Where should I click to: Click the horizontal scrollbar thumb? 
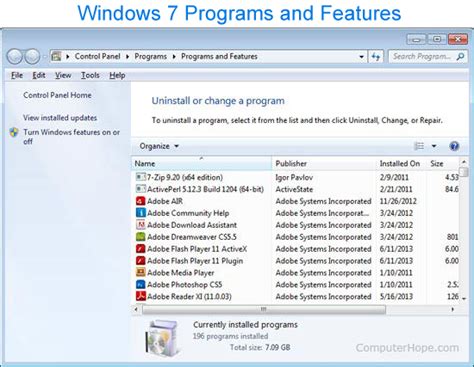[x=264, y=309]
